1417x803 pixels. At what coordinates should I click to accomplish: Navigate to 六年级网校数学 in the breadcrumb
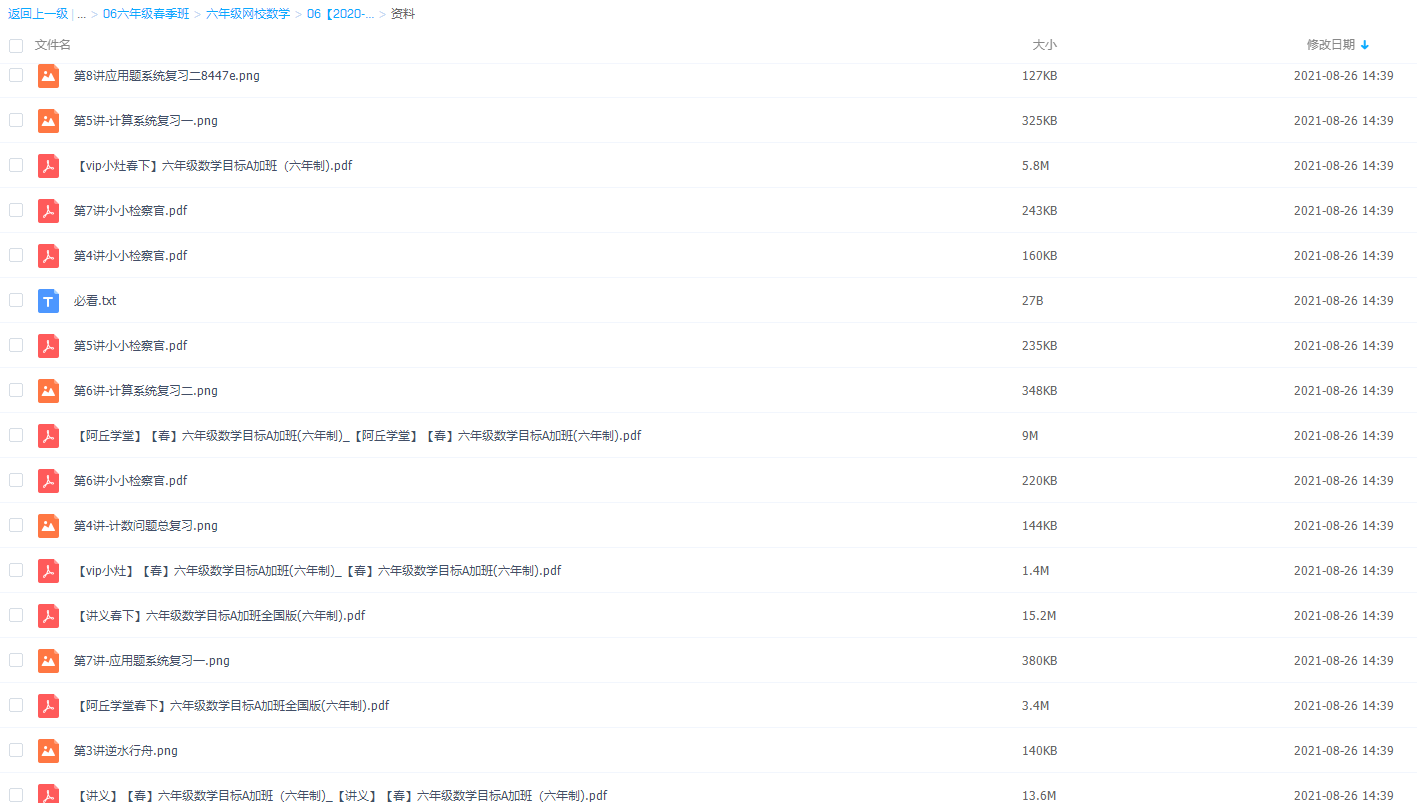coord(248,14)
